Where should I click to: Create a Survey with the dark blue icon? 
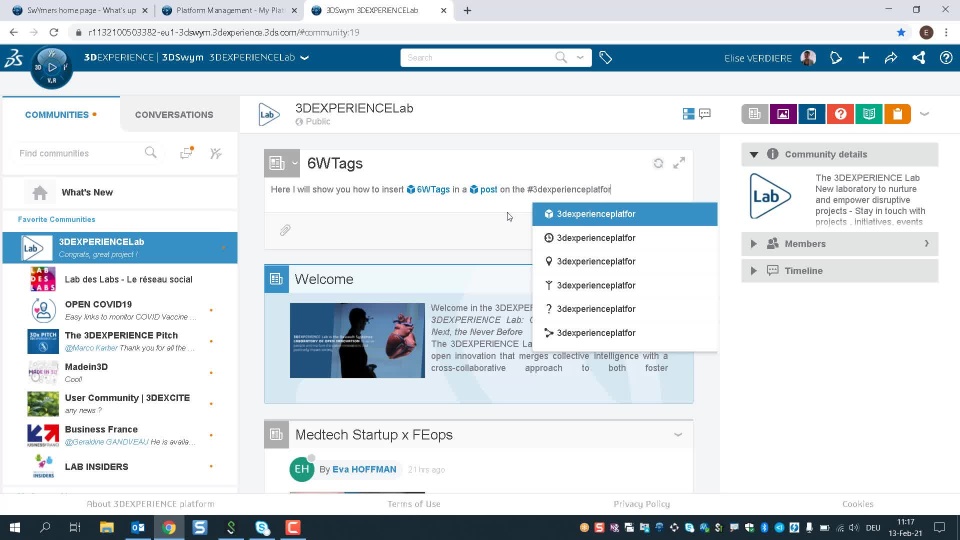tap(812, 114)
